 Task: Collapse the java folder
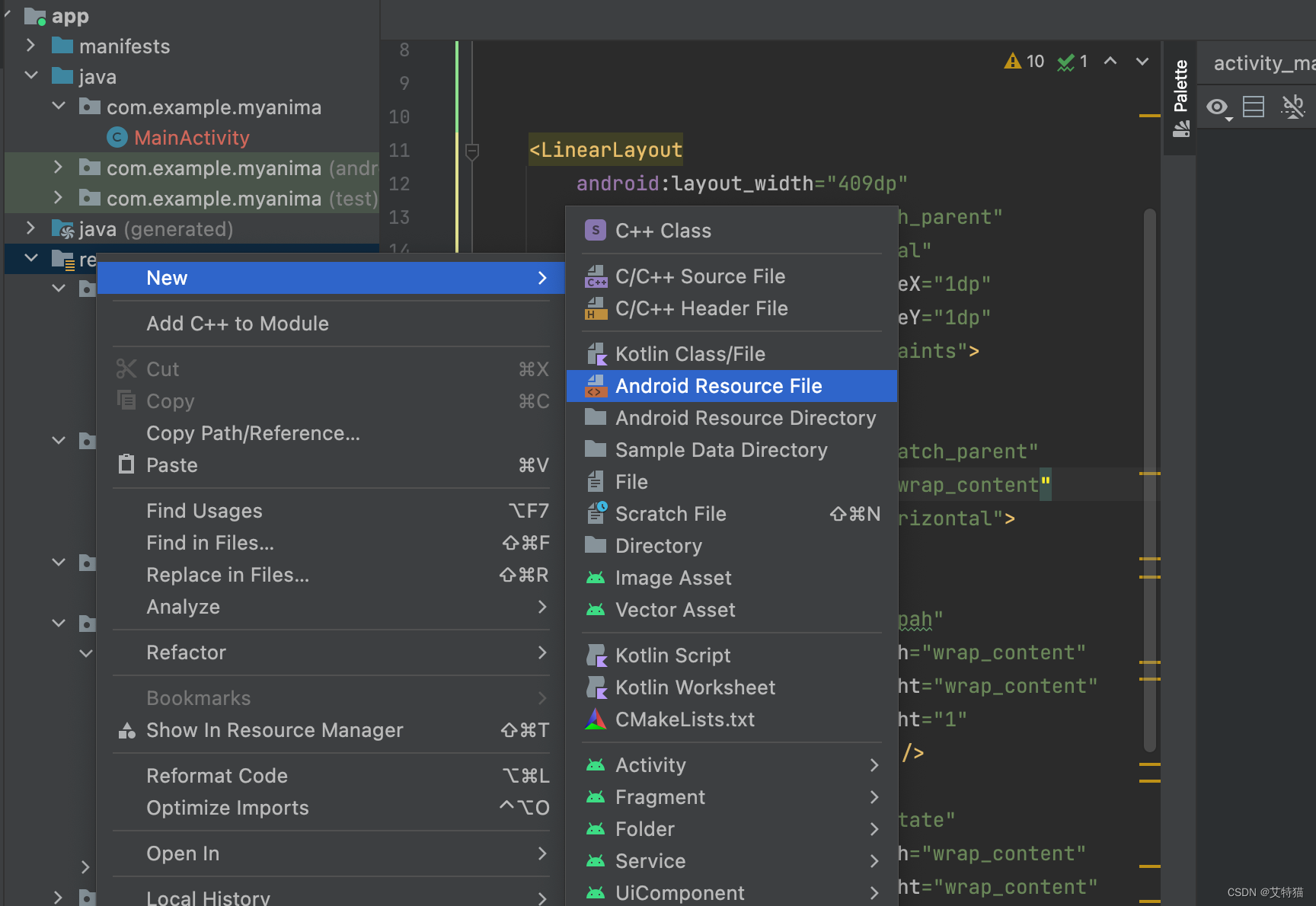click(x=31, y=76)
